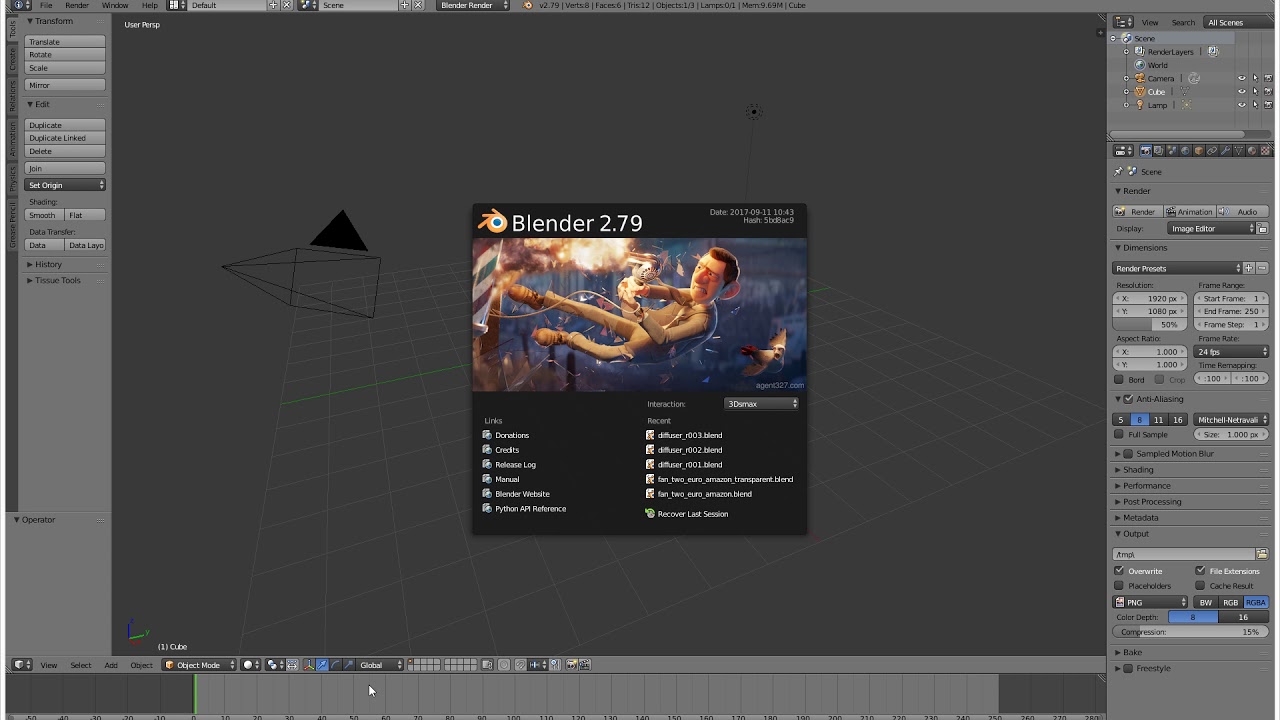Open the Help menu
Viewport: 1280px width, 720px height.
pos(149,5)
